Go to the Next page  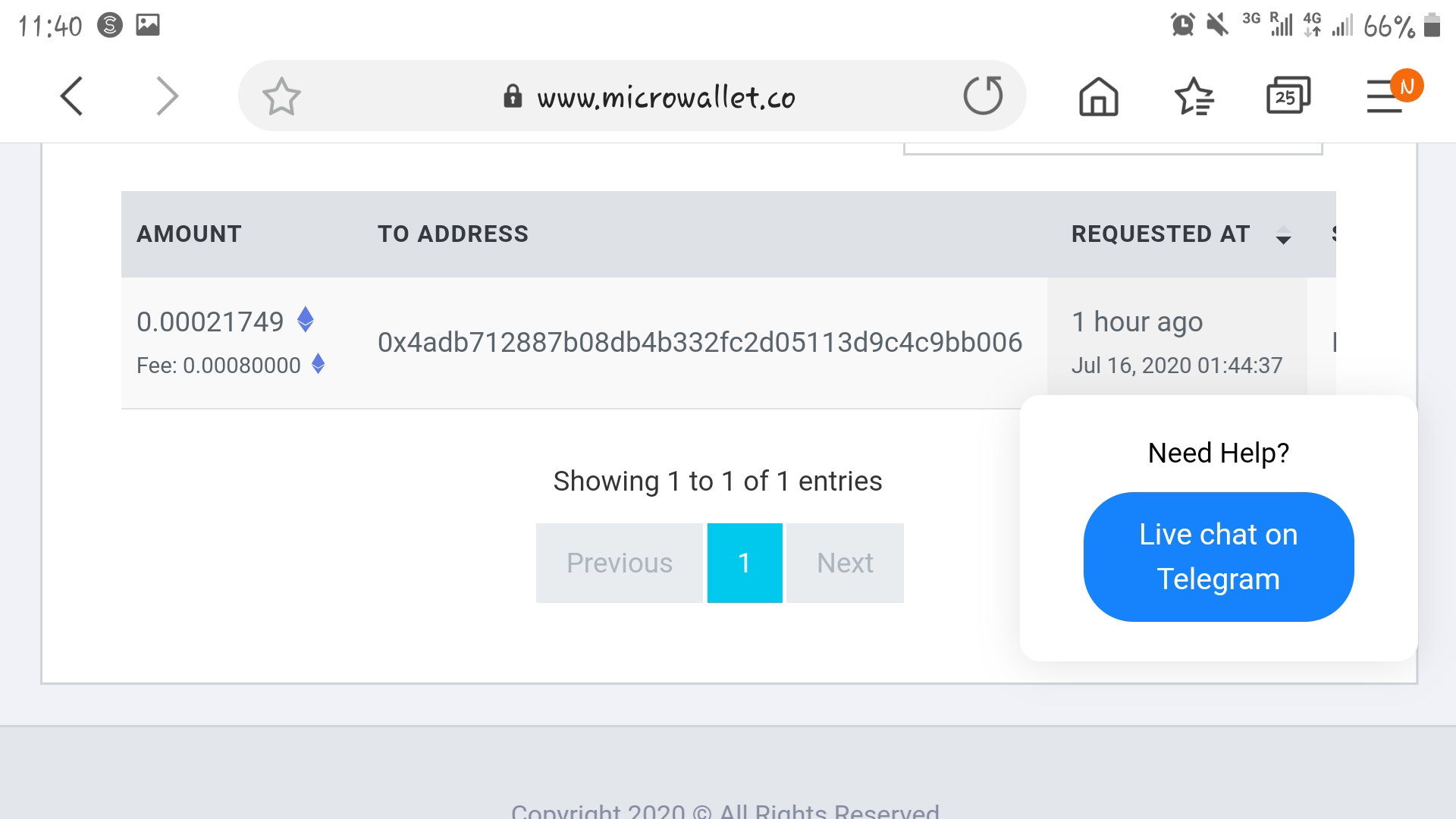point(845,563)
